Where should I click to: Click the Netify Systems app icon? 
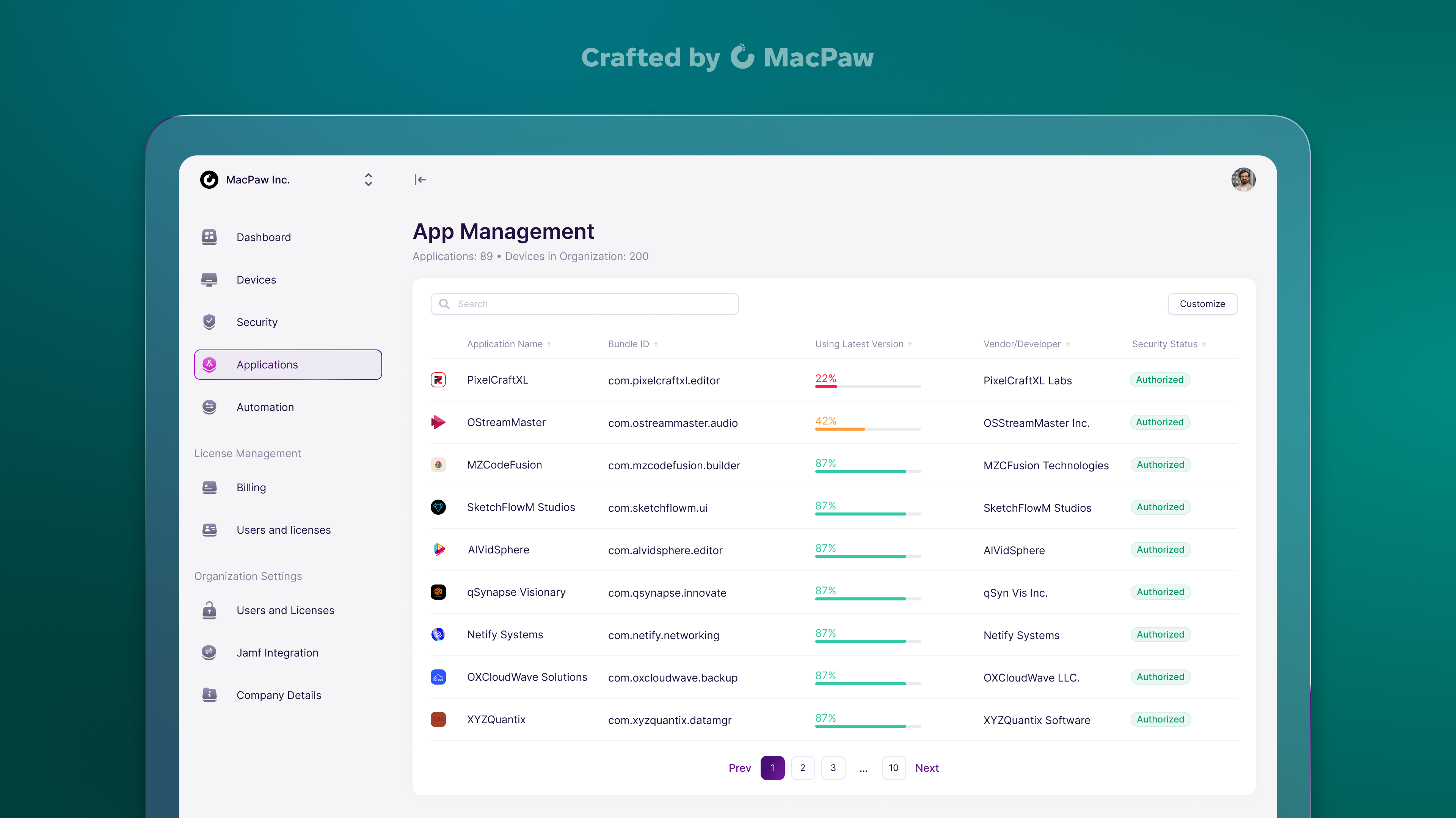pos(438,634)
